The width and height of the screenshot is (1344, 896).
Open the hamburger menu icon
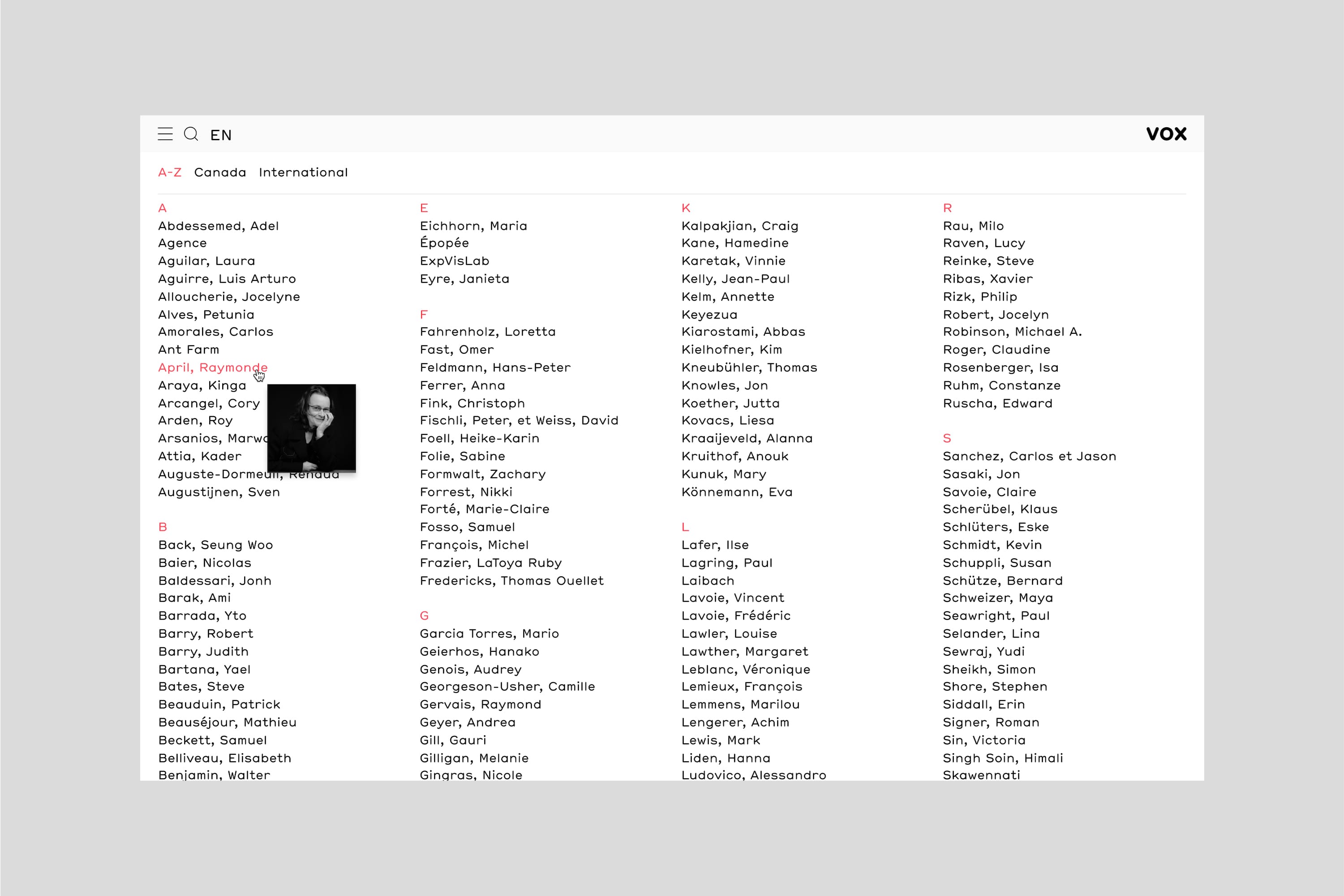[165, 134]
